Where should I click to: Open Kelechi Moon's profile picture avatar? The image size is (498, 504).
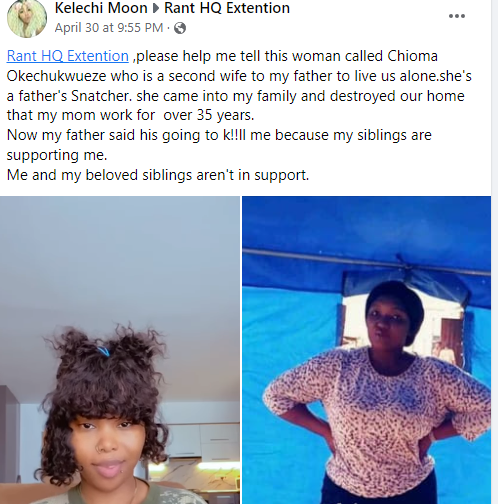pos(27,18)
